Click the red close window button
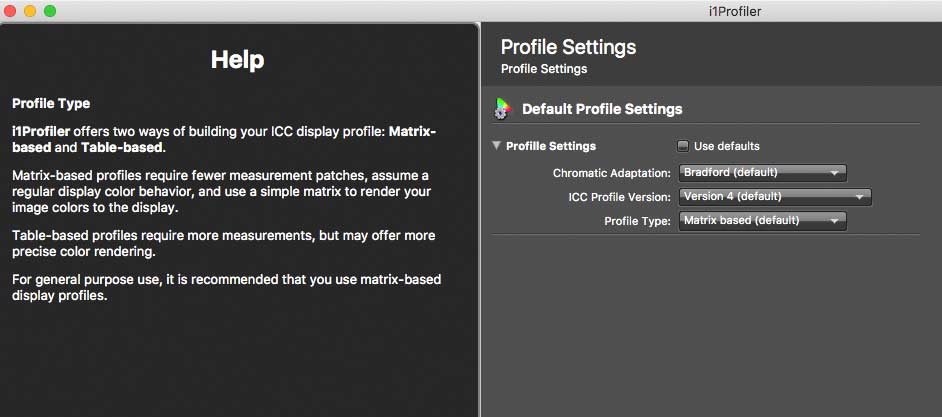The width and height of the screenshot is (942, 417). coord(10,11)
